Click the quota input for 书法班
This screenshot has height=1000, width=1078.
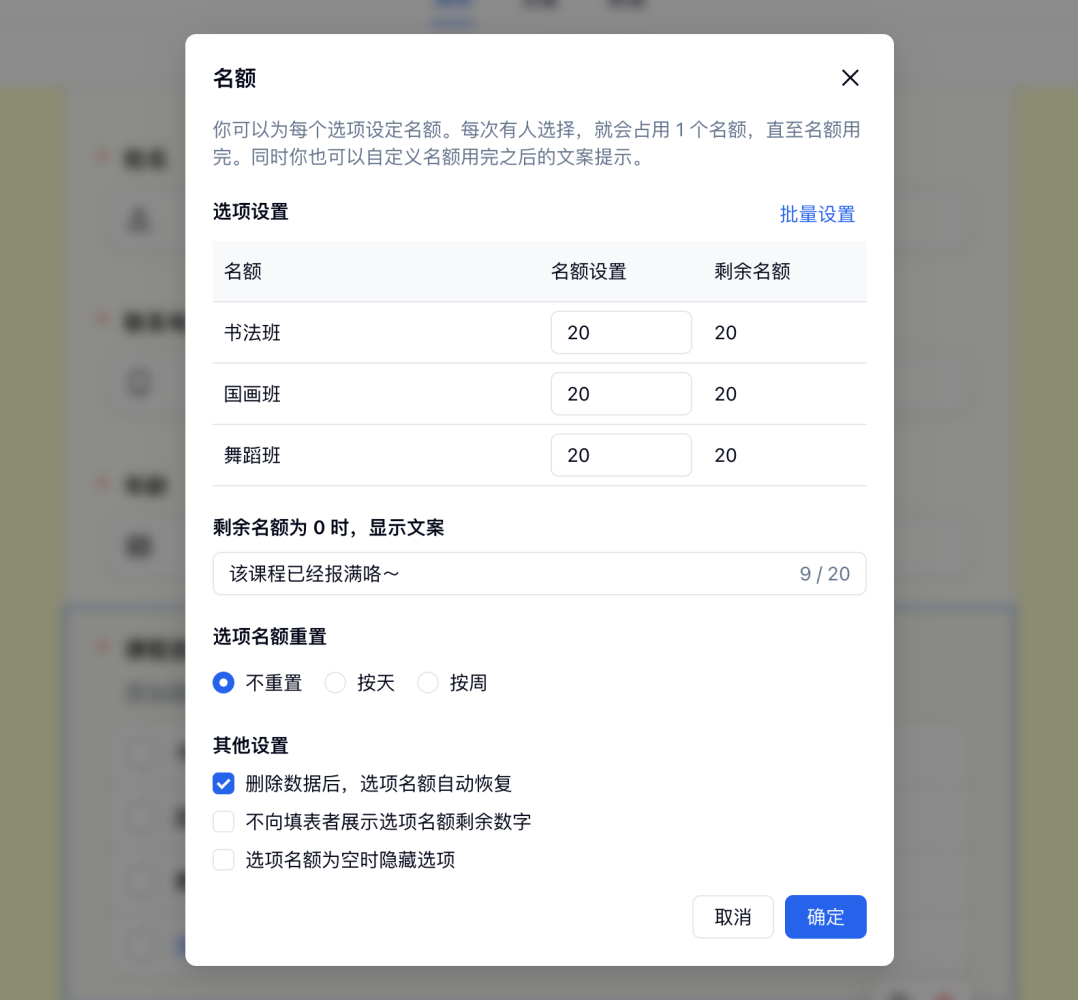(x=621, y=333)
